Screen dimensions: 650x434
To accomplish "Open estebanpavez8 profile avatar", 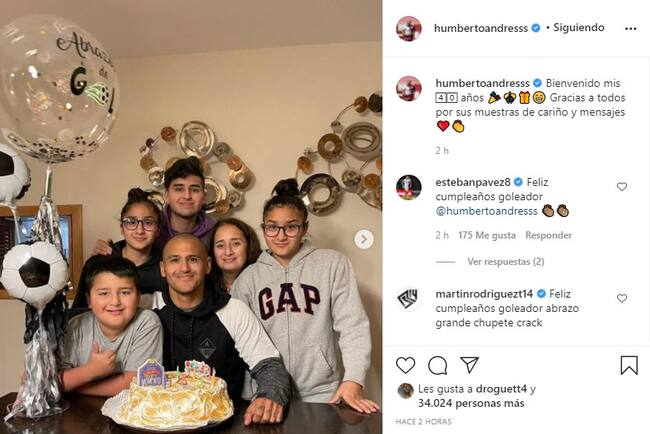I will (x=409, y=187).
